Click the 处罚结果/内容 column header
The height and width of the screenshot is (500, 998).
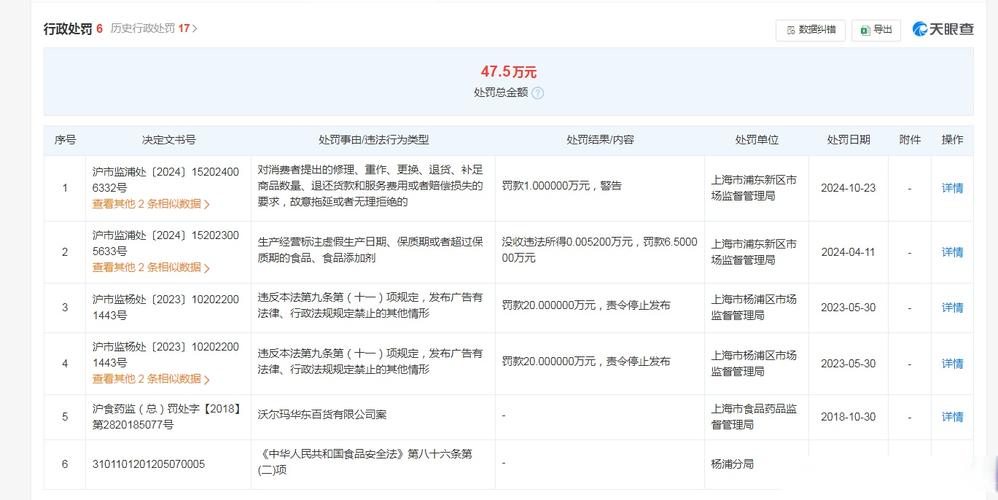tap(600, 140)
